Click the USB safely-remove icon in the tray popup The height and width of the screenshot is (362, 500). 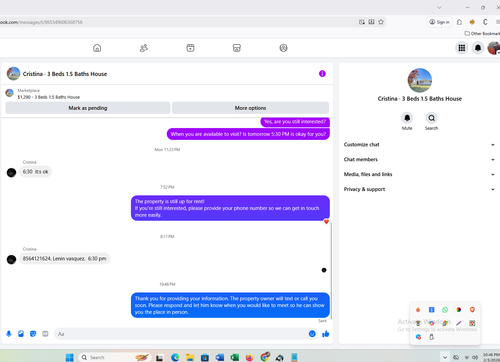[431, 337]
